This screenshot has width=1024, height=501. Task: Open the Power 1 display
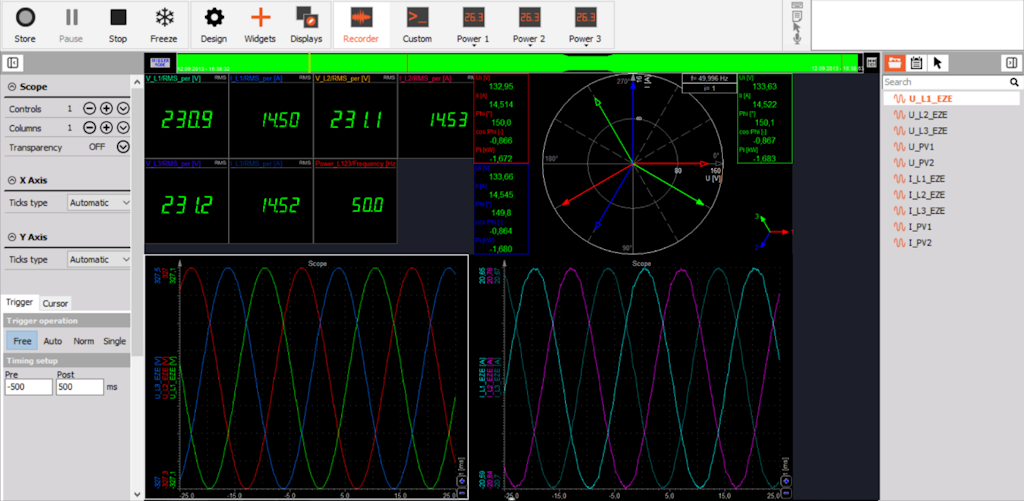(x=473, y=25)
